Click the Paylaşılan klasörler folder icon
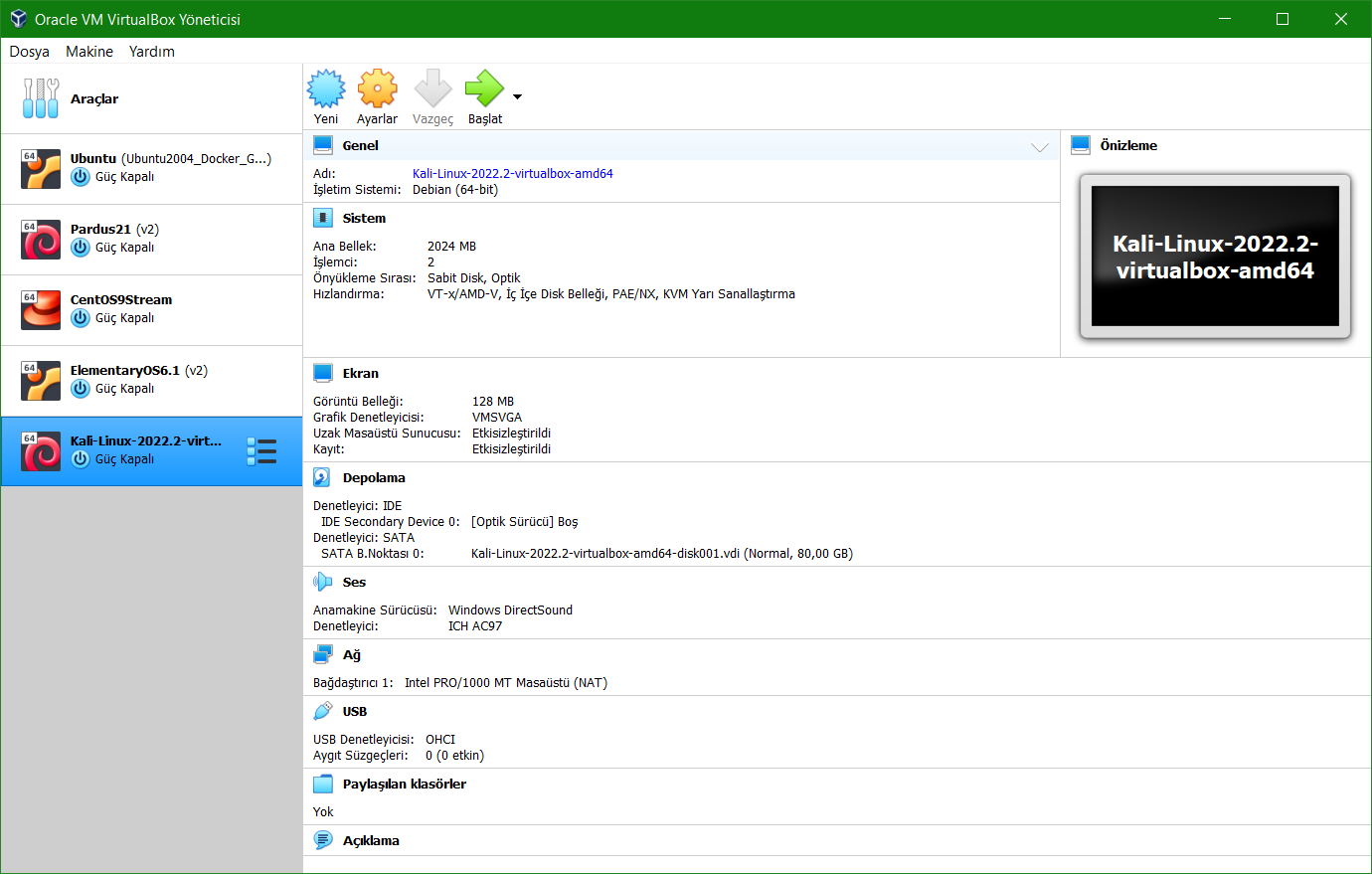This screenshot has width=1372, height=874. (323, 784)
